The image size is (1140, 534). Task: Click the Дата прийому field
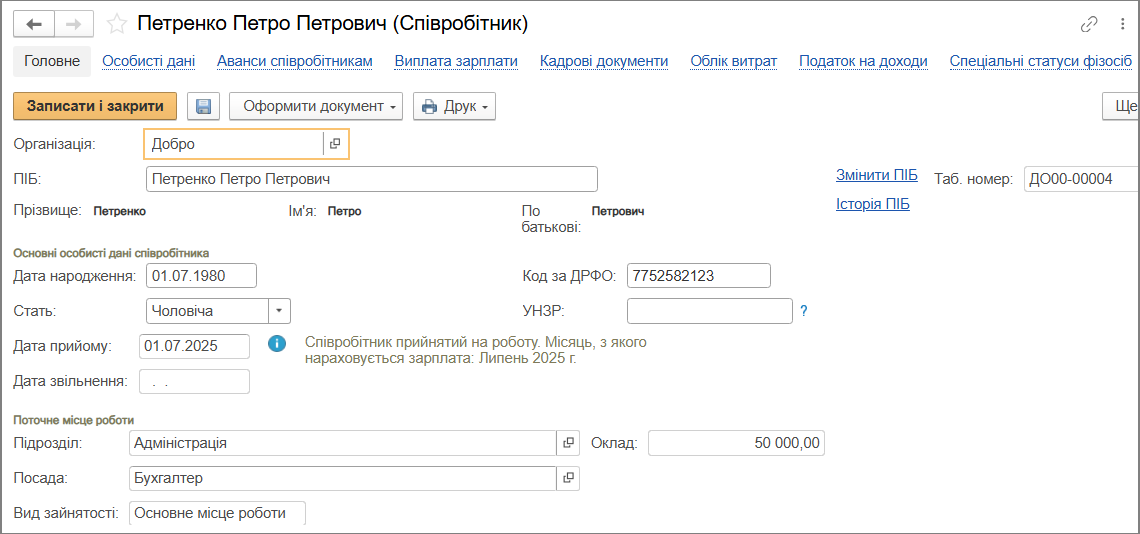click(194, 346)
